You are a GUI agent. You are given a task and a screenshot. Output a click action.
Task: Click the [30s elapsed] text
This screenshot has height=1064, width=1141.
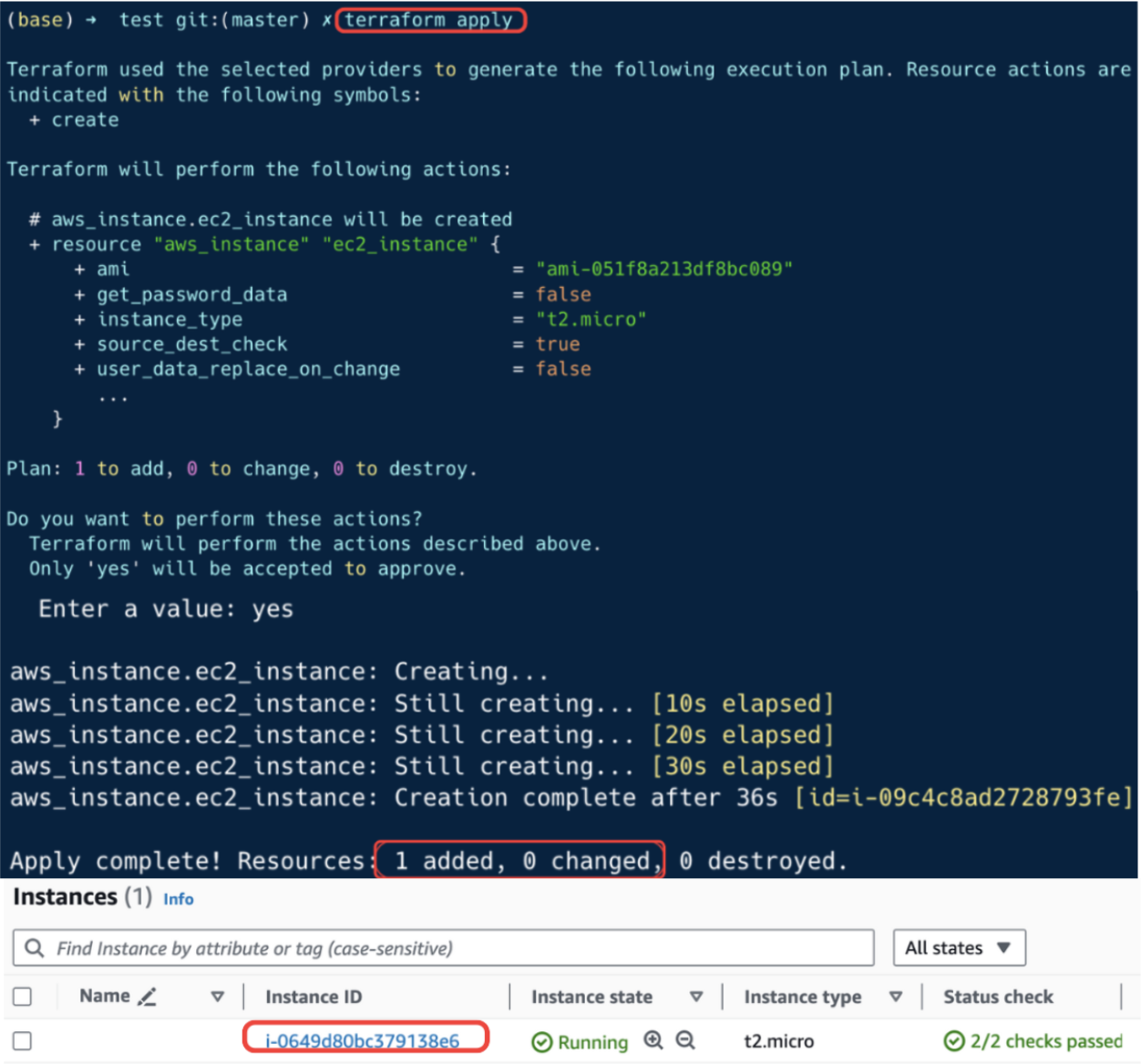[x=743, y=766]
